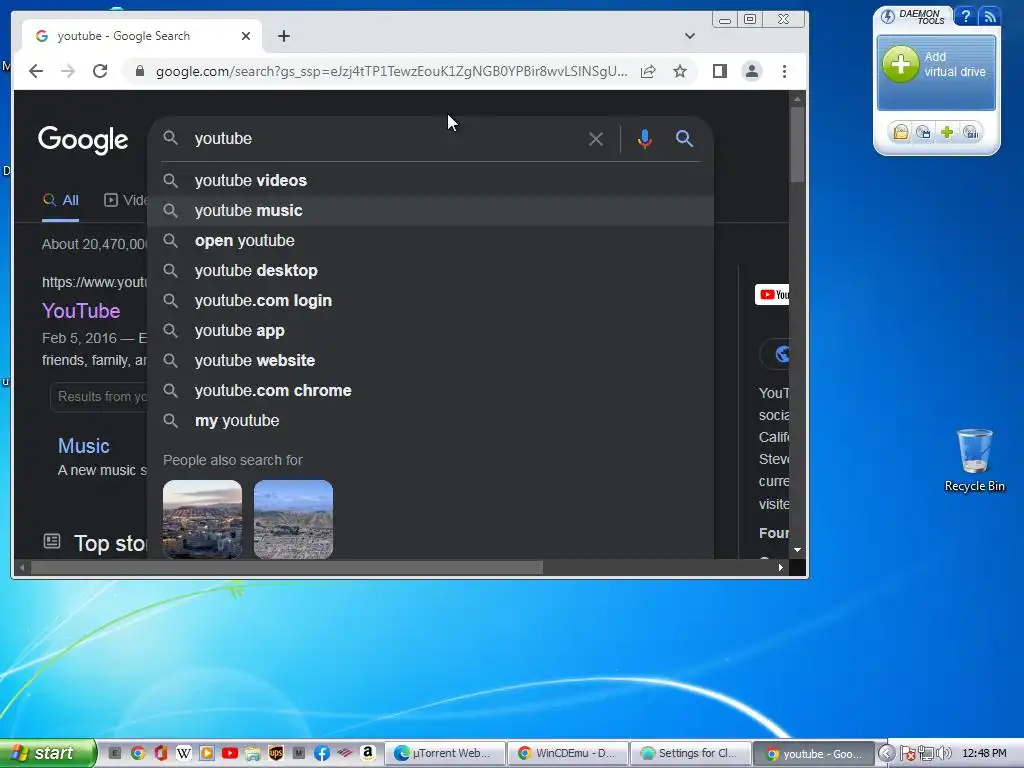This screenshot has width=1024, height=768.
Task: Show hidden tray icons arrow
Action: tap(886, 753)
